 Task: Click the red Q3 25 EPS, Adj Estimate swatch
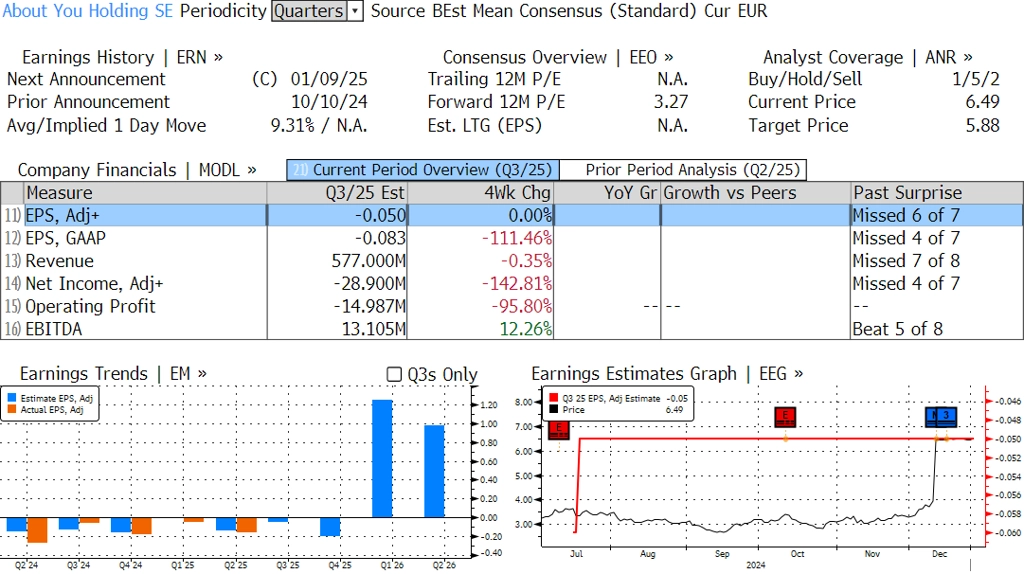coord(554,398)
